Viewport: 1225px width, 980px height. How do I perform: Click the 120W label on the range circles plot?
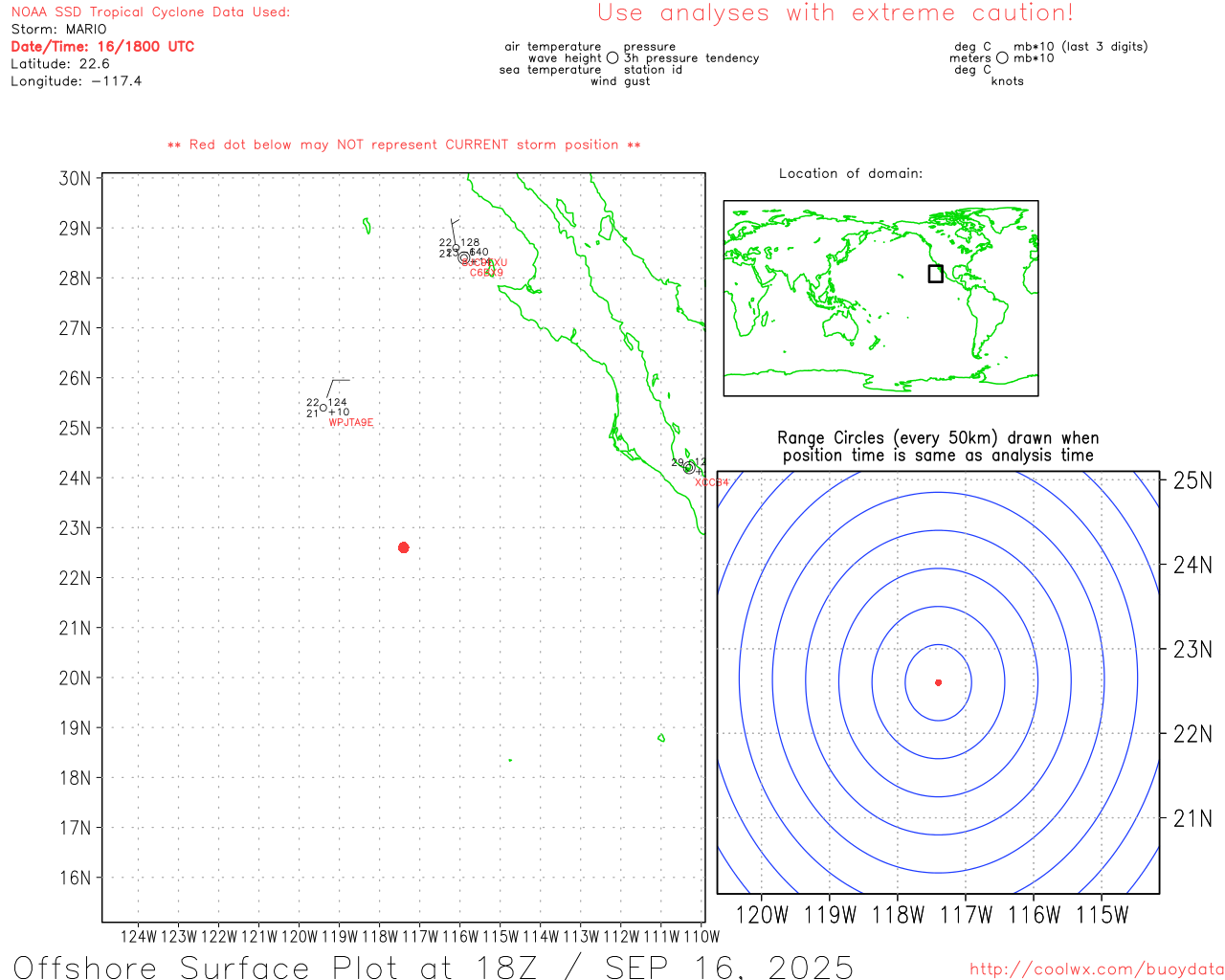point(762,915)
